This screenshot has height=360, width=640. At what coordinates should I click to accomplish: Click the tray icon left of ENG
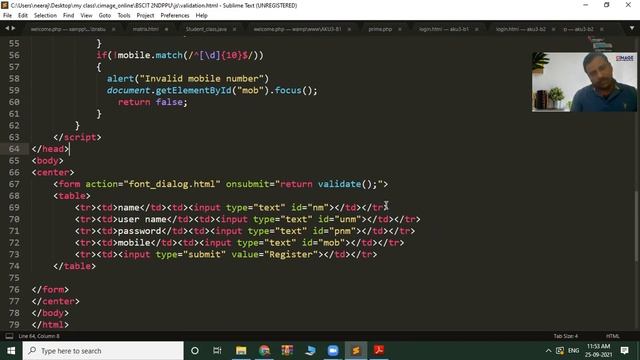[x=560, y=351]
